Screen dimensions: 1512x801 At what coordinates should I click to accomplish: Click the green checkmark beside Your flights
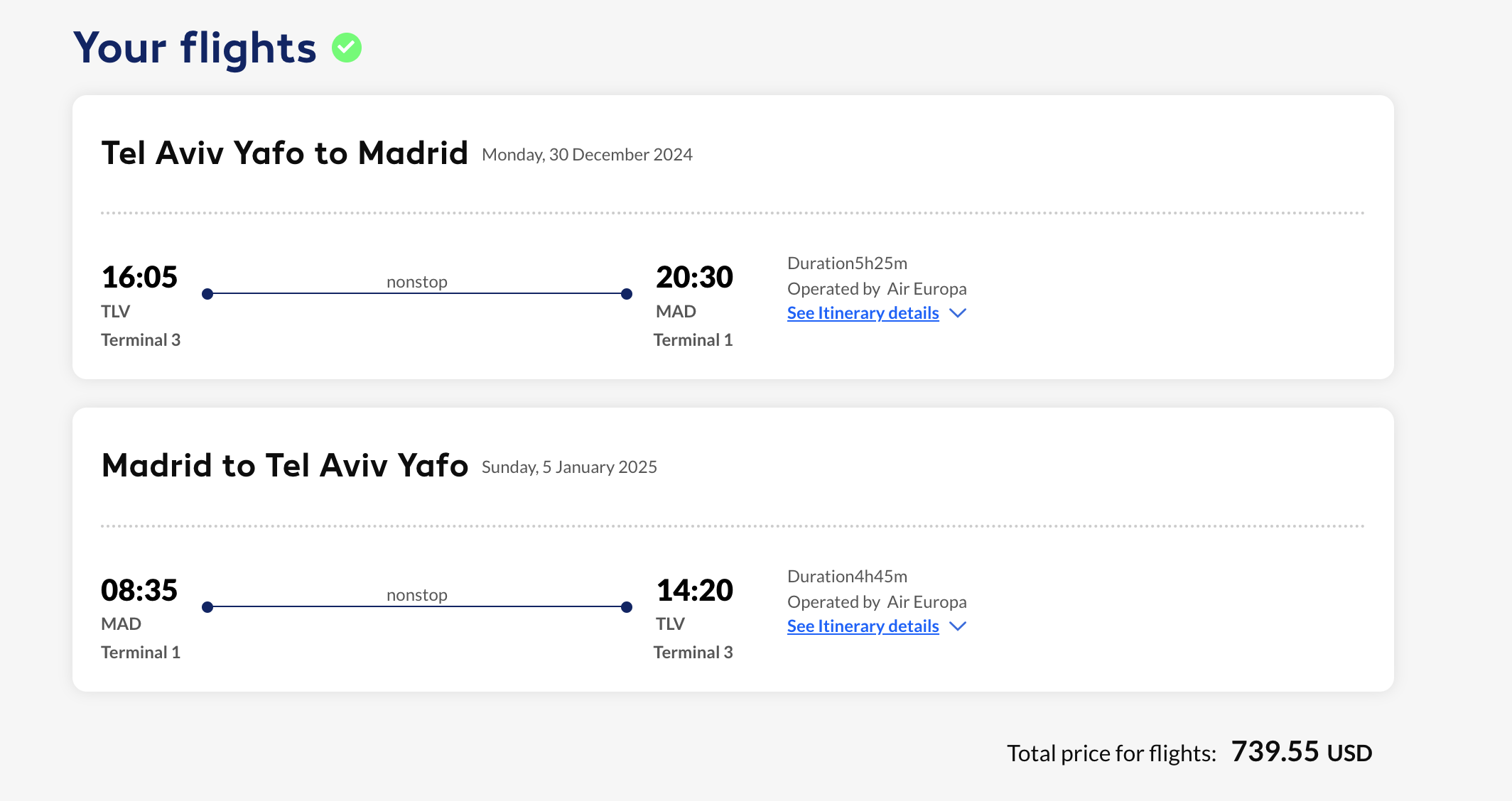347,48
